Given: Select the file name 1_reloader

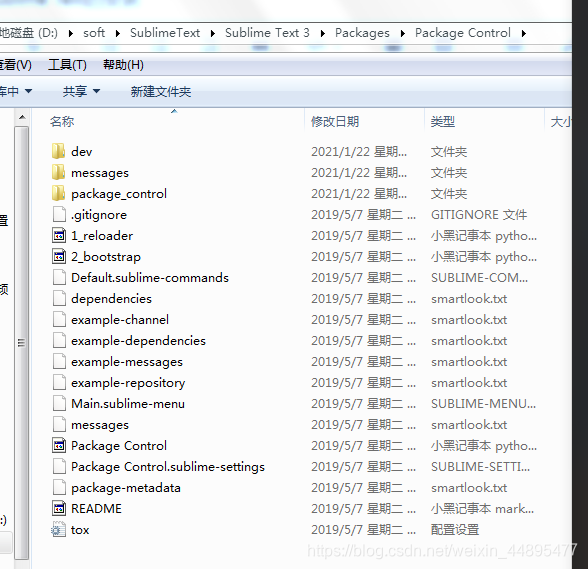Looking at the screenshot, I should (102, 236).
